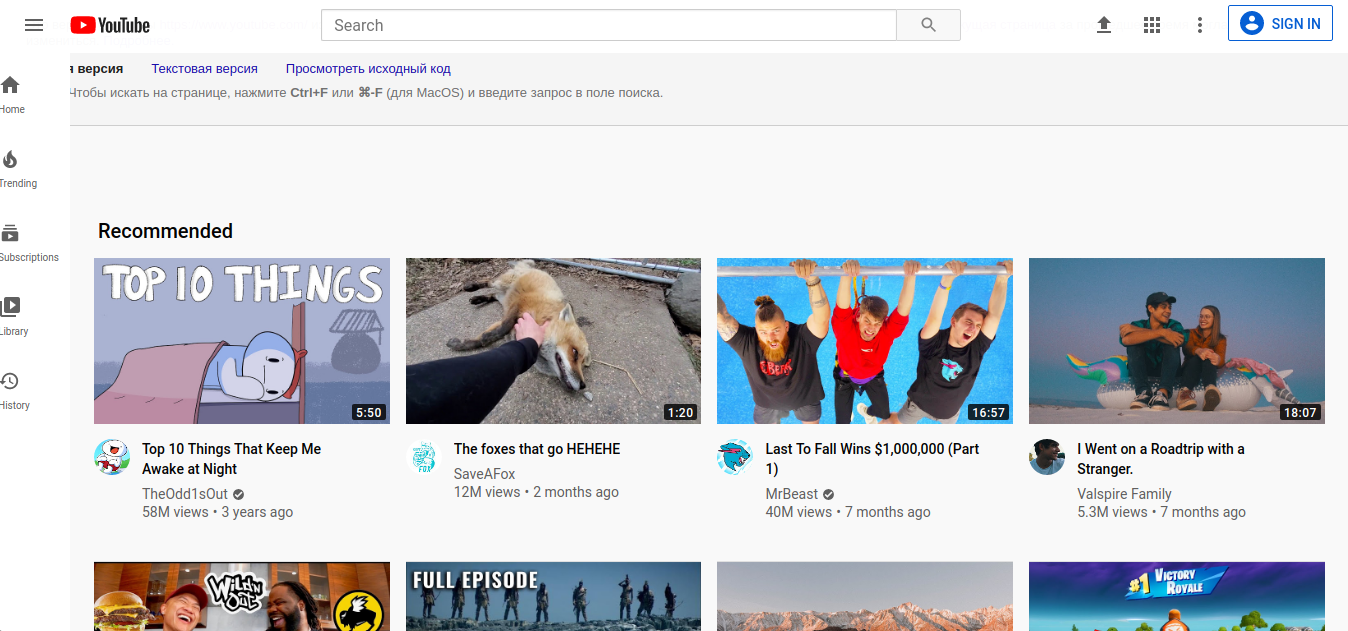The height and width of the screenshot is (631, 1348).
Task: Visit SaveAFox channel name
Action: tap(485, 474)
